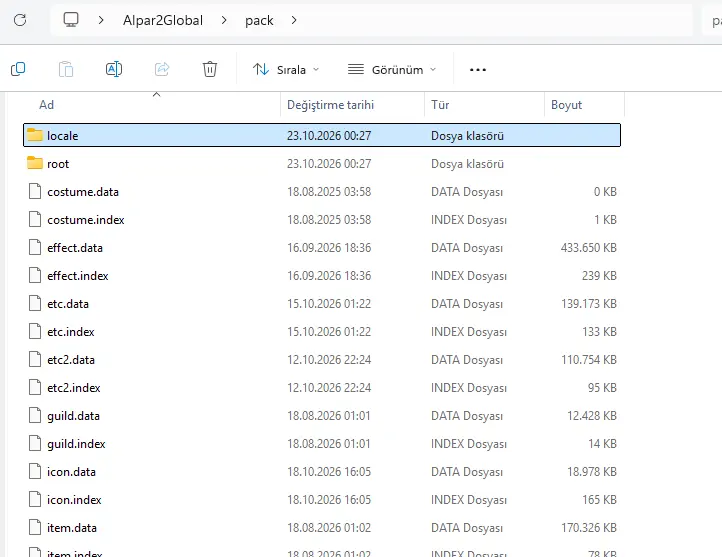Click the item.data file icon
Image resolution: width=722 pixels, height=557 pixels.
35,528
